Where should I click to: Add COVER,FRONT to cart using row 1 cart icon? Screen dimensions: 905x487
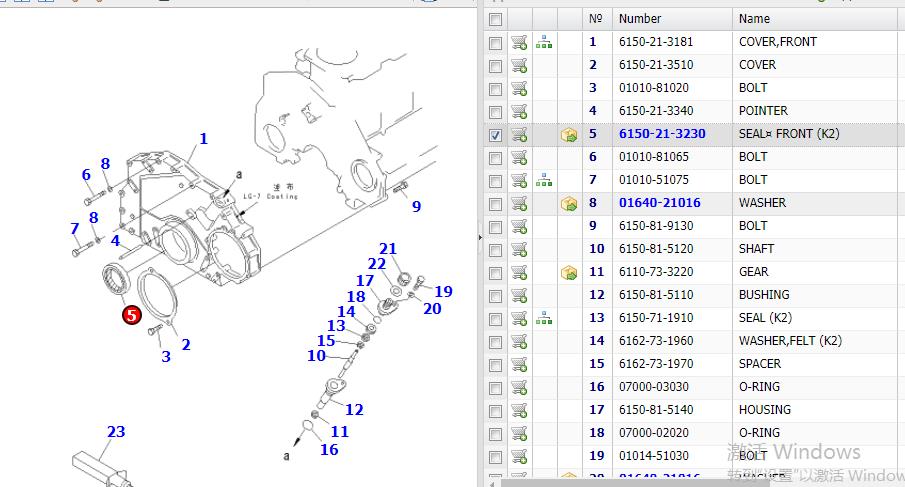pos(519,42)
